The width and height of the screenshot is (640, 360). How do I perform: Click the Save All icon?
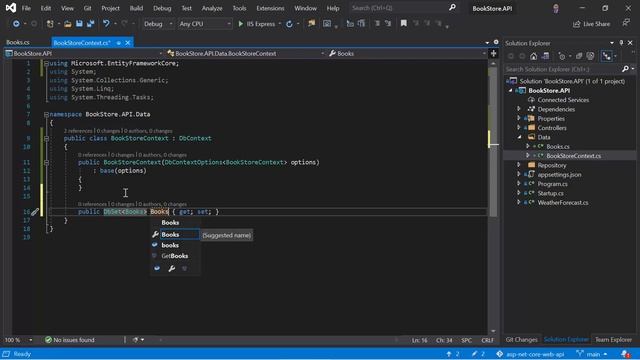[90, 24]
